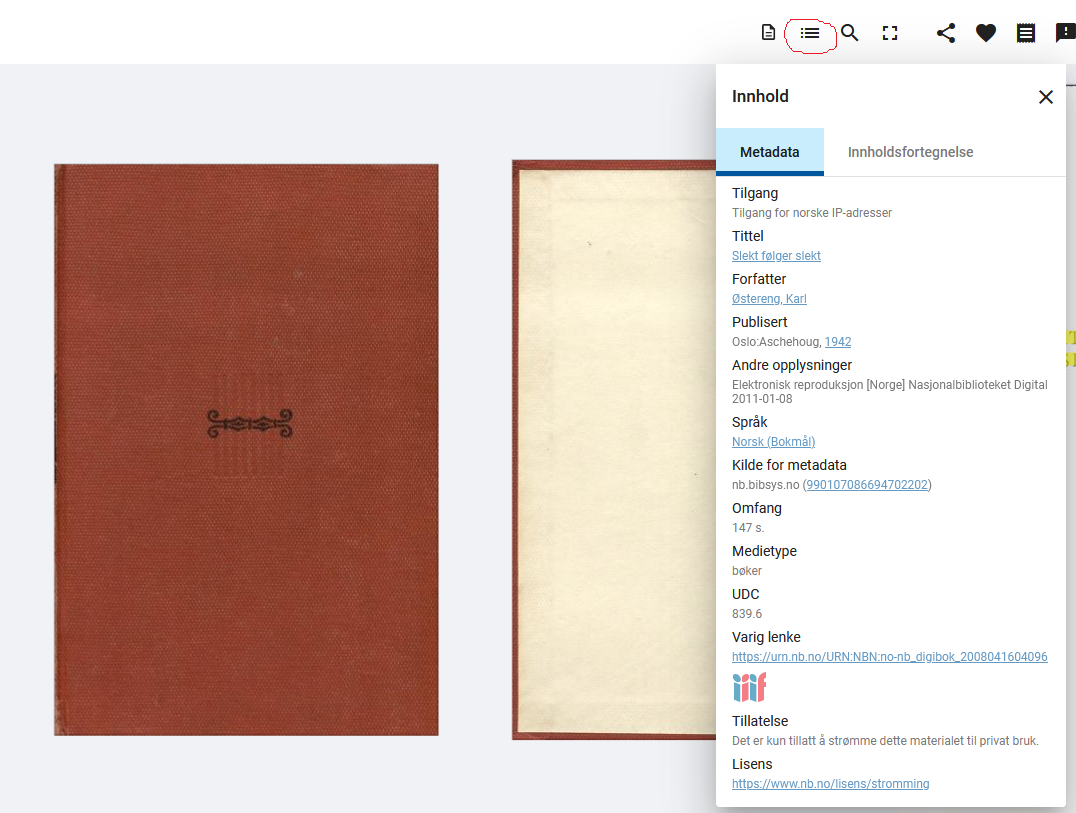Open the permanent URN link

(x=889, y=657)
